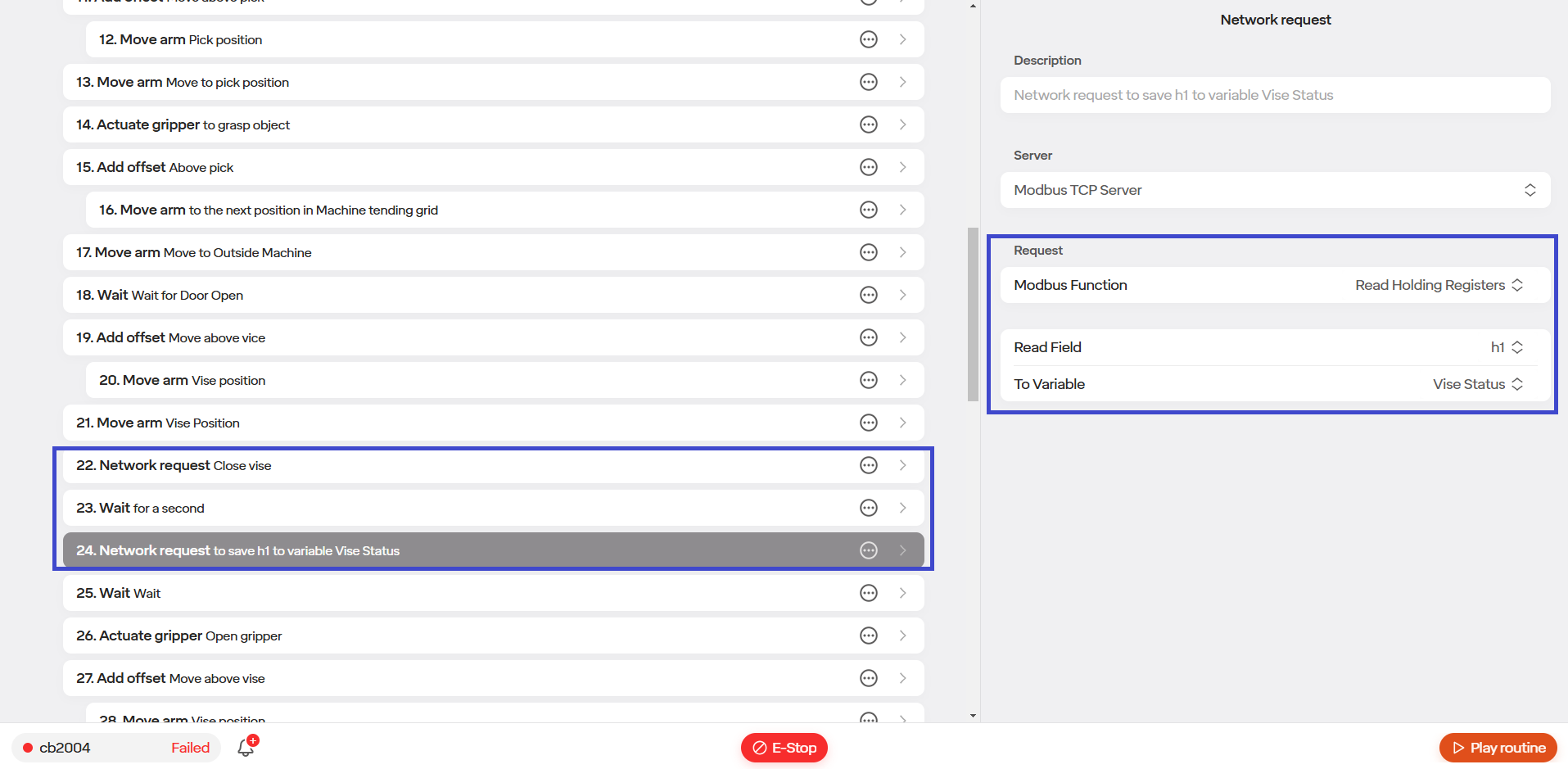Open options menu for step 18 Wait
Viewport: 1568px width, 769px height.
pyautogui.click(x=869, y=295)
